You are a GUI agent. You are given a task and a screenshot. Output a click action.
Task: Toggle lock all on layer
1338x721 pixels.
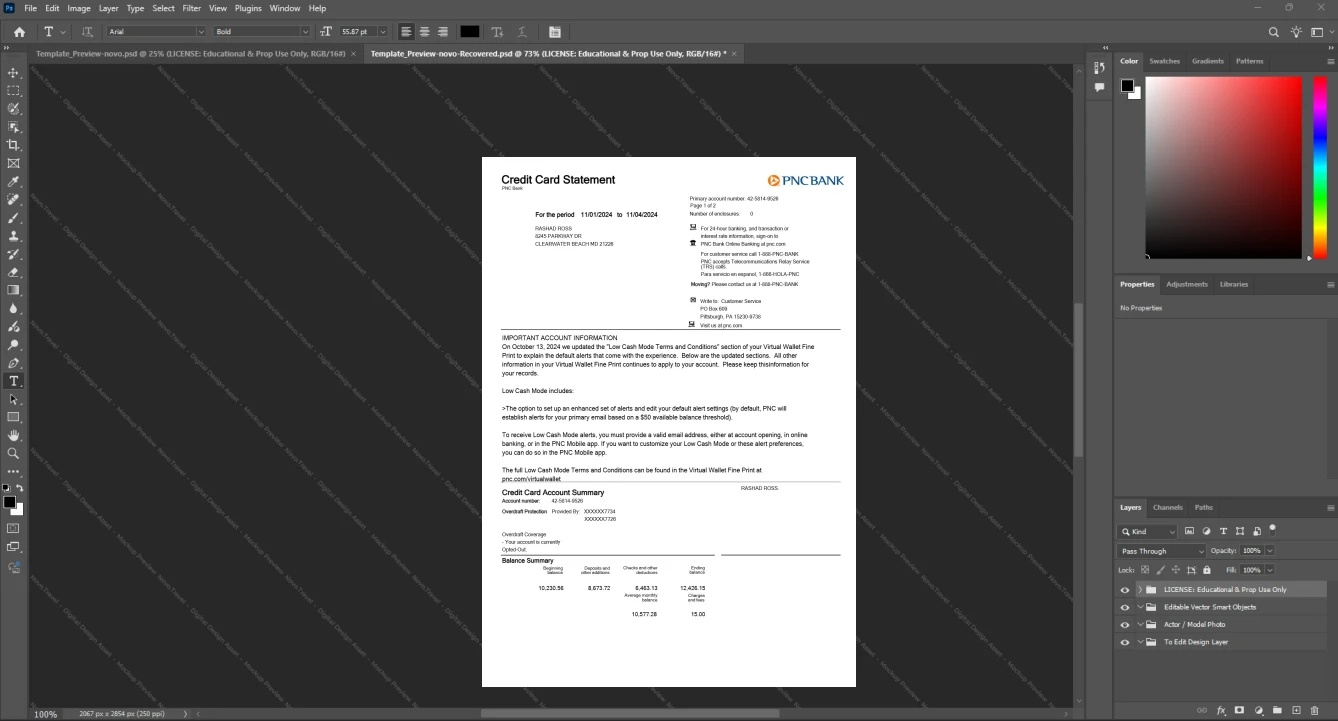click(x=1208, y=569)
